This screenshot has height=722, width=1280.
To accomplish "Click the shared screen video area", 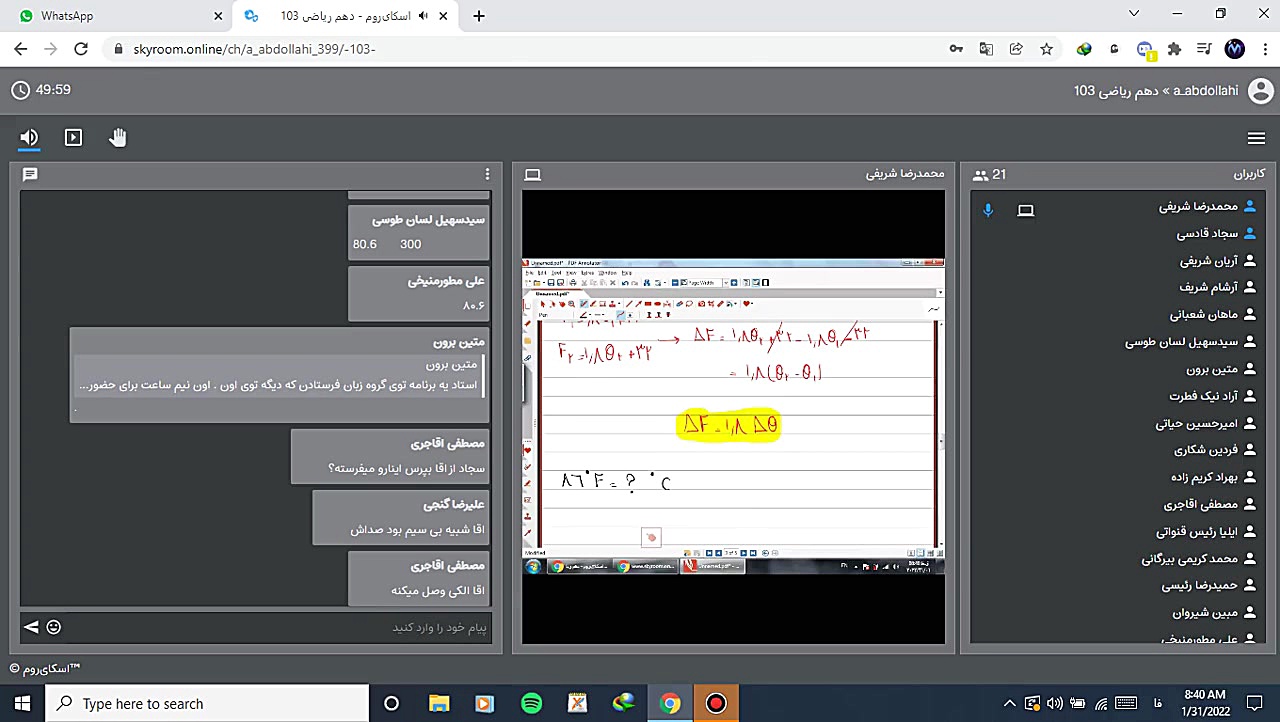I will point(733,416).
